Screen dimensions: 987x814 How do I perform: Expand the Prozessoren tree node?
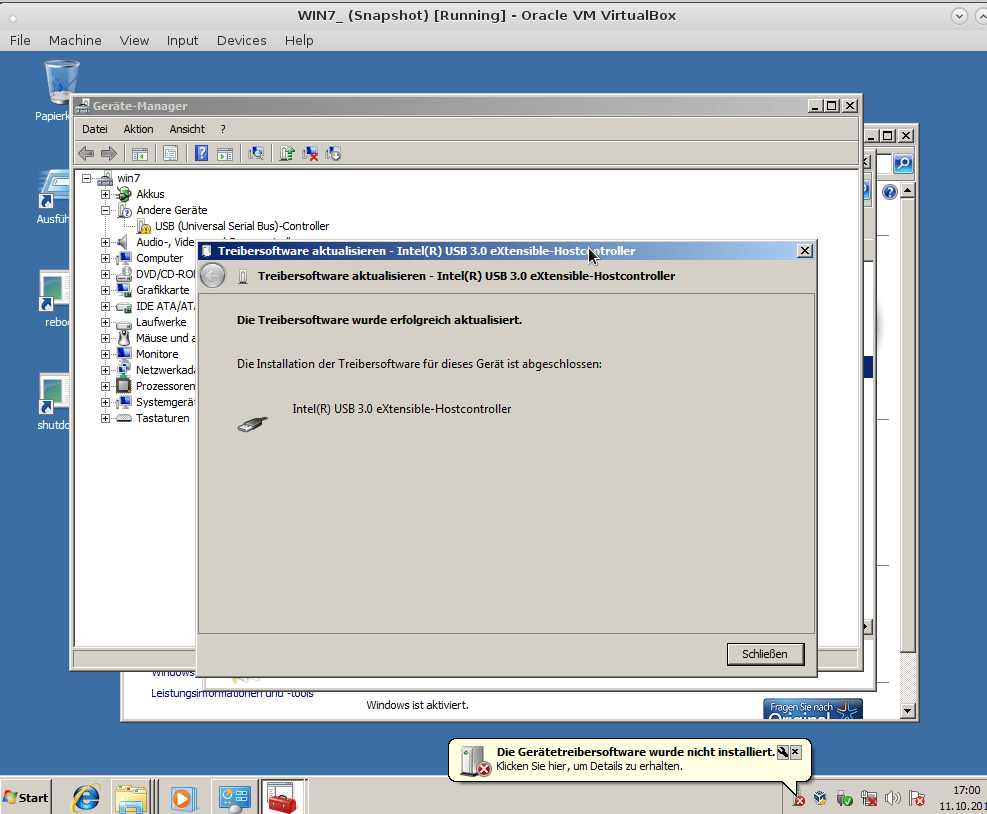[105, 387]
